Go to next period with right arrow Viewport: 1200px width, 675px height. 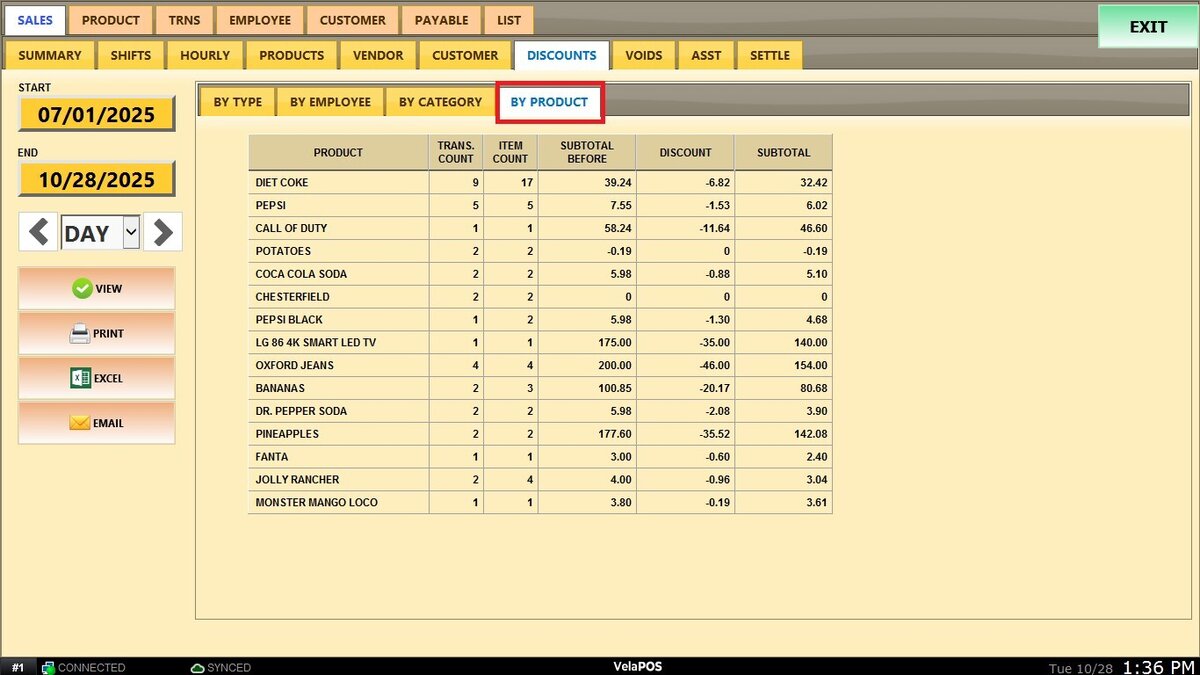163,232
